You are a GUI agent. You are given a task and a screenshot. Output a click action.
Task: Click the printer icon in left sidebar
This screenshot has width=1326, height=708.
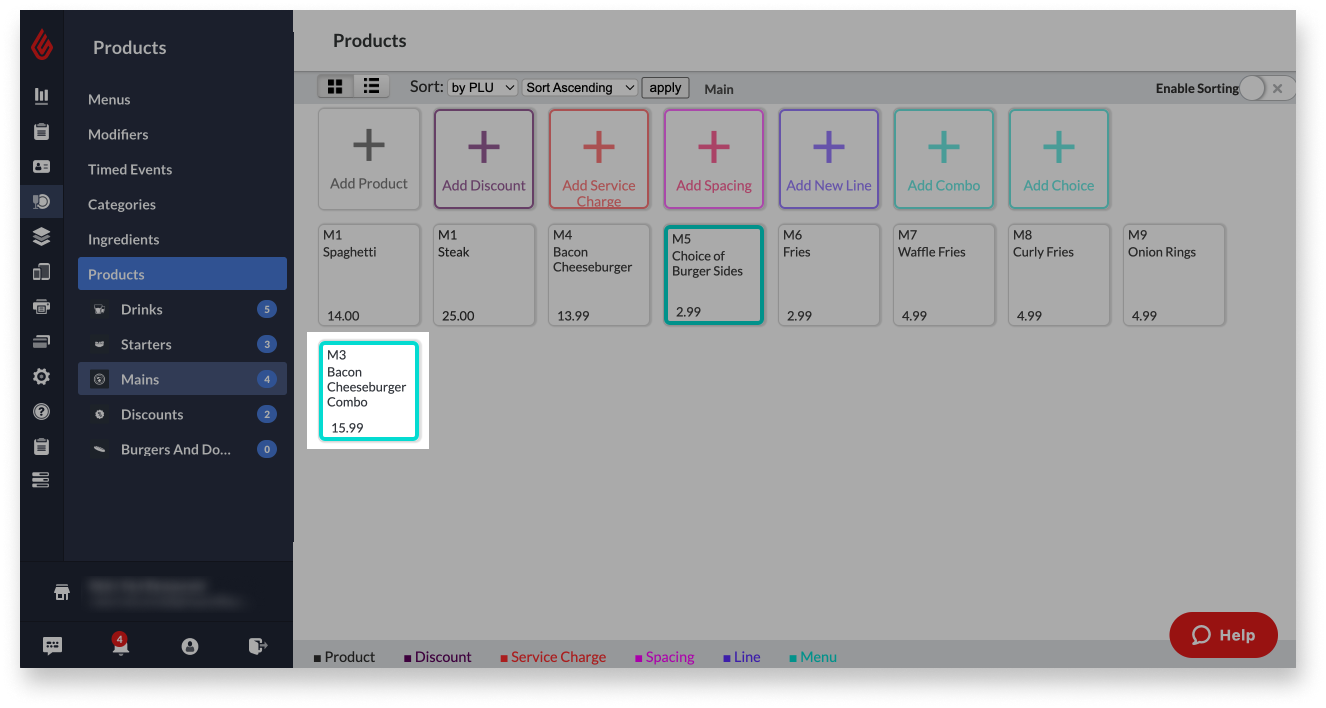pyautogui.click(x=41, y=306)
